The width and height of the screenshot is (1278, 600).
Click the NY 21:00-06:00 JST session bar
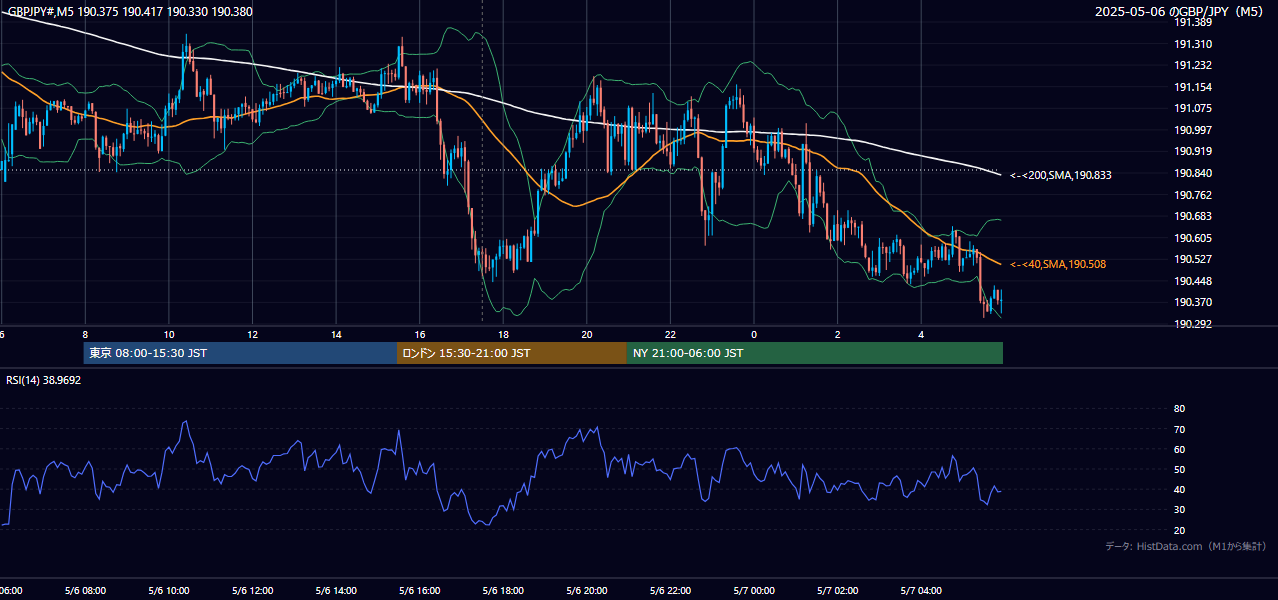point(815,353)
